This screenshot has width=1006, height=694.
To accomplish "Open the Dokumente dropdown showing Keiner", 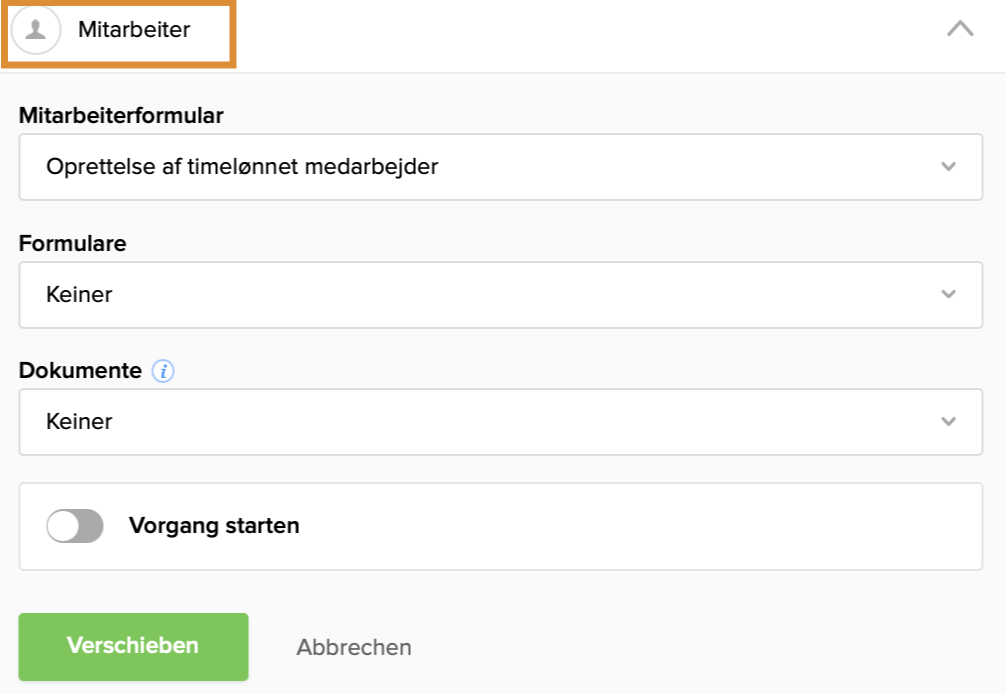I will [500, 421].
